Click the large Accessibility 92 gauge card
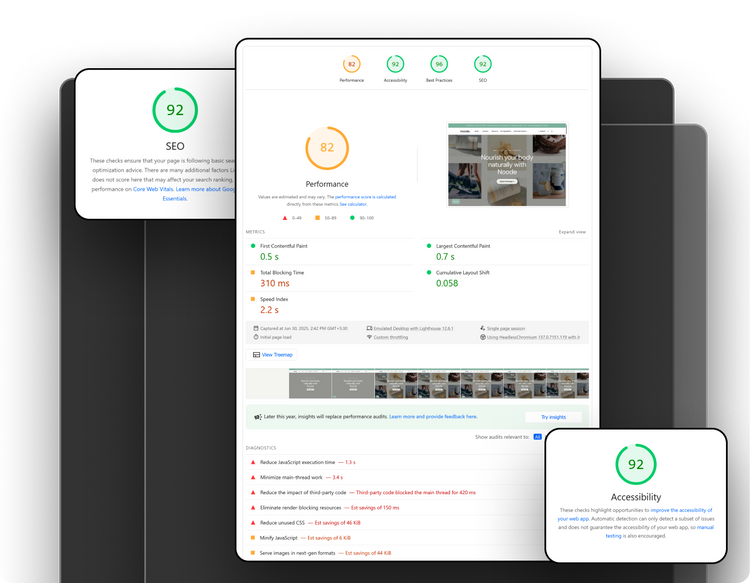Screen dimensions: 750x583 [x=636, y=464]
